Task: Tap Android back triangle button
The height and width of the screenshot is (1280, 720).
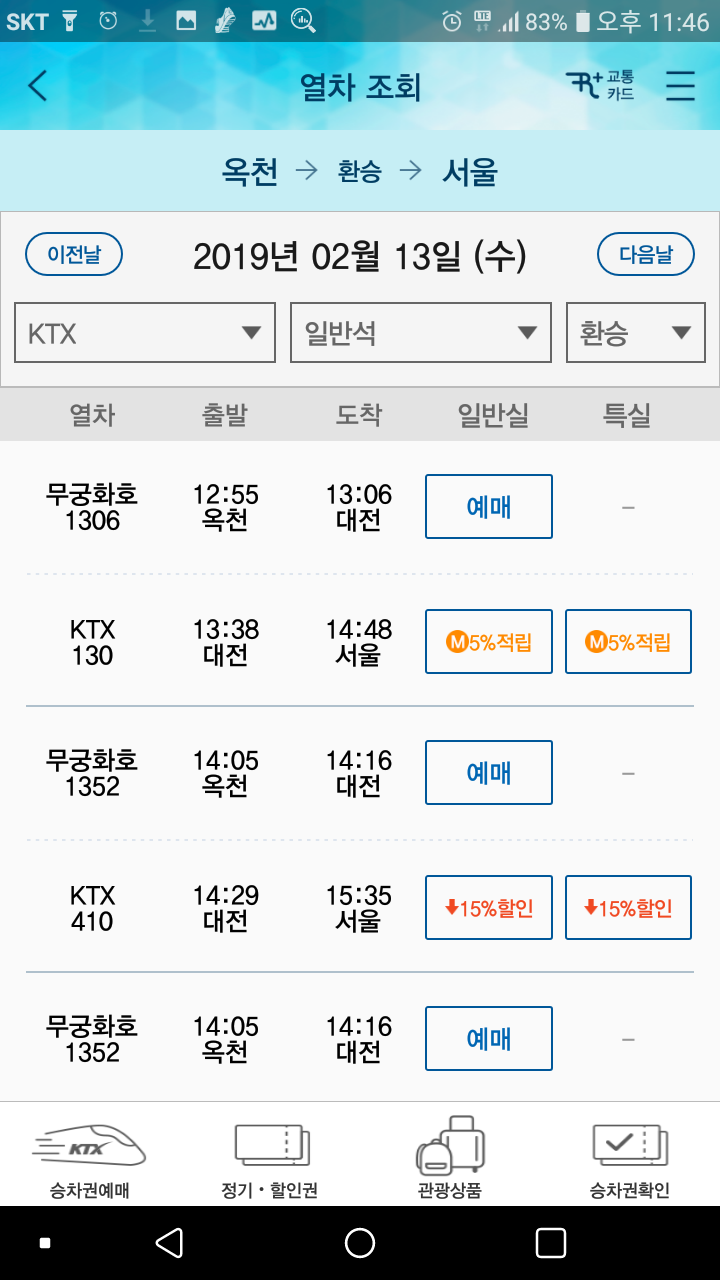Action: click(169, 1243)
